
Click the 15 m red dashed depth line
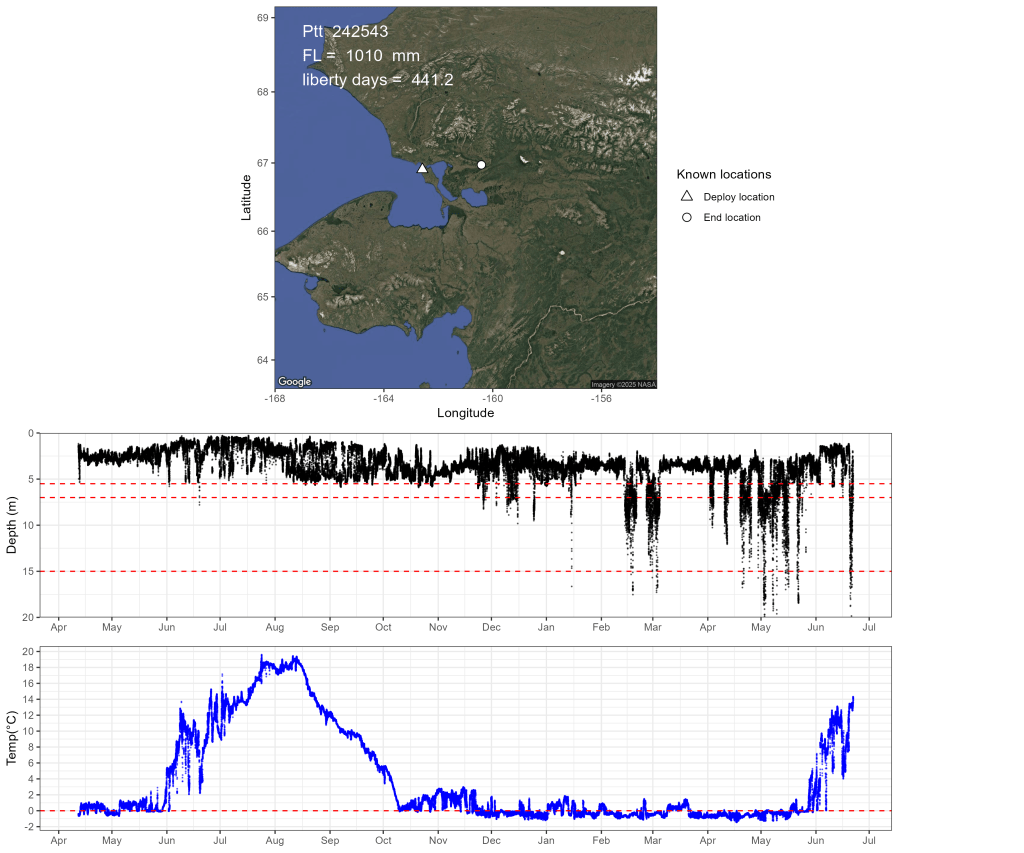[x=300, y=571]
